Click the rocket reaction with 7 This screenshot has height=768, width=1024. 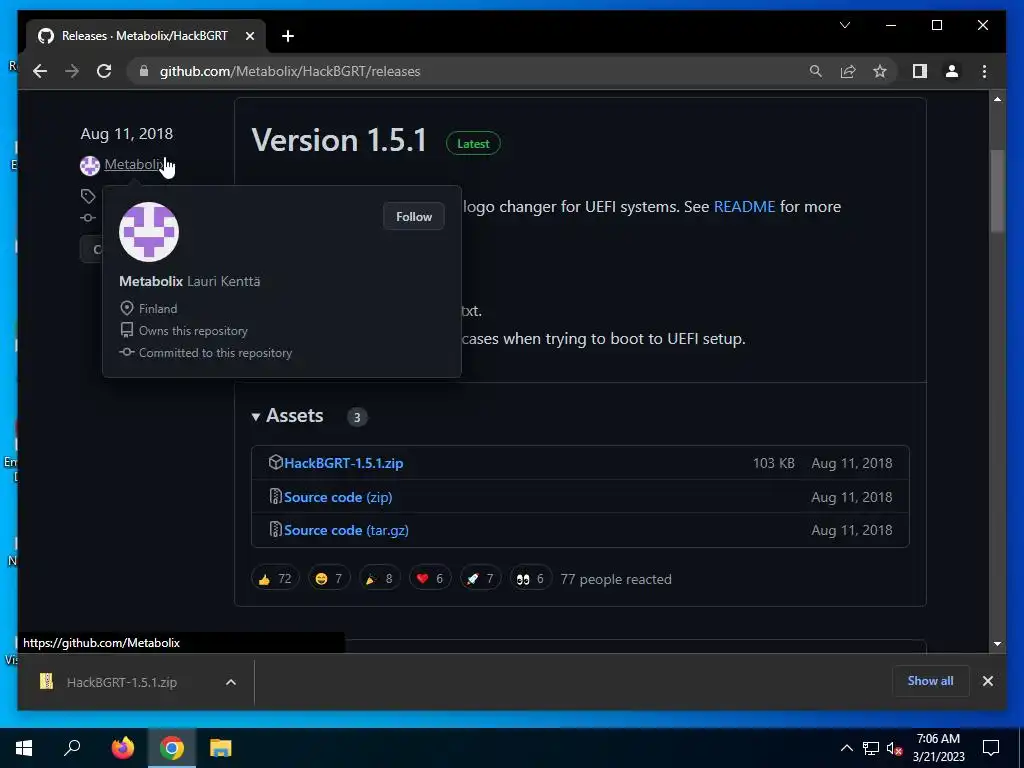coord(480,579)
